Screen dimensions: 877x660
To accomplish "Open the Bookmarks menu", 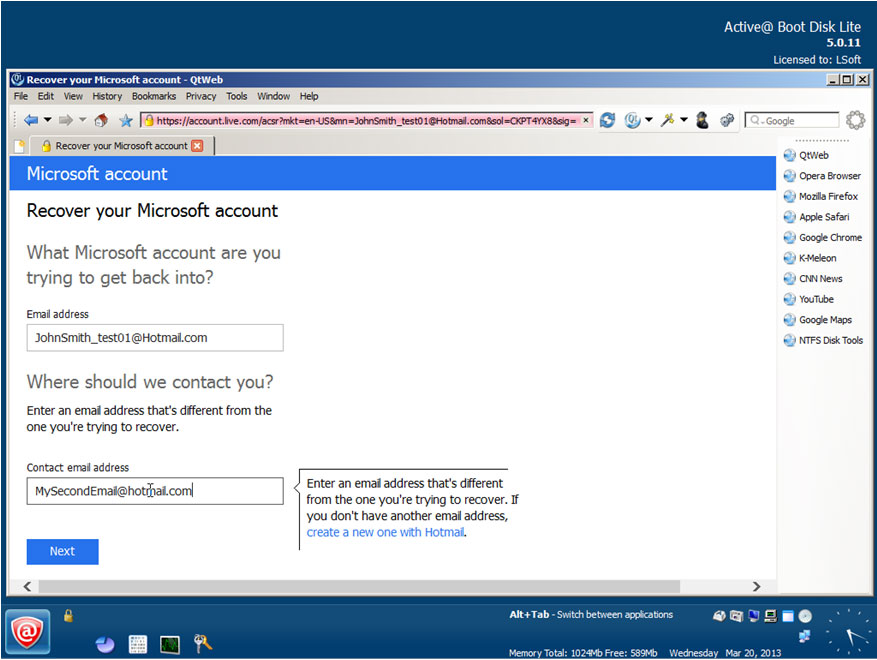I will (154, 96).
